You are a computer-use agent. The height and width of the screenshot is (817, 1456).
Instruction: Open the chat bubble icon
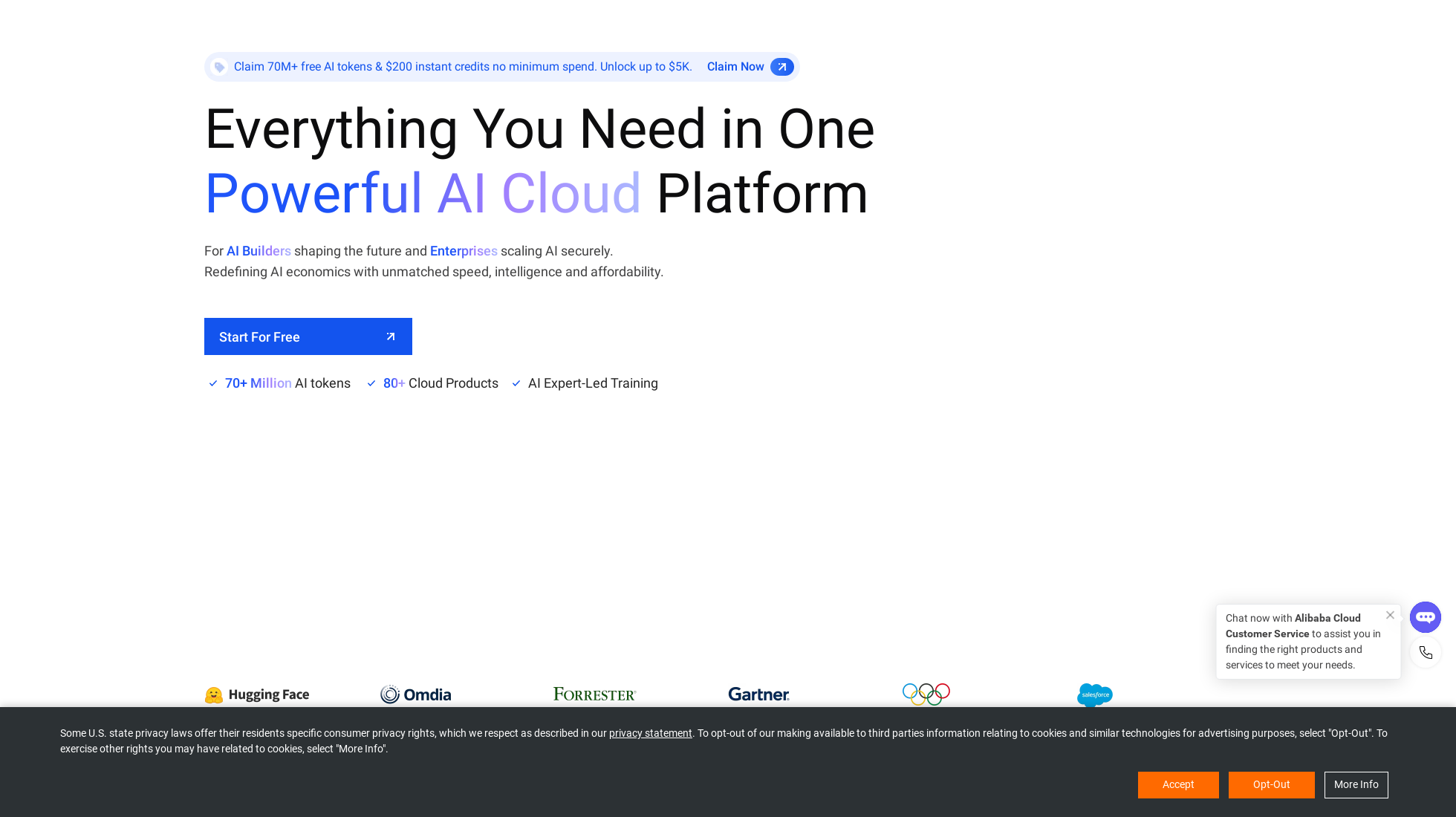tap(1426, 616)
